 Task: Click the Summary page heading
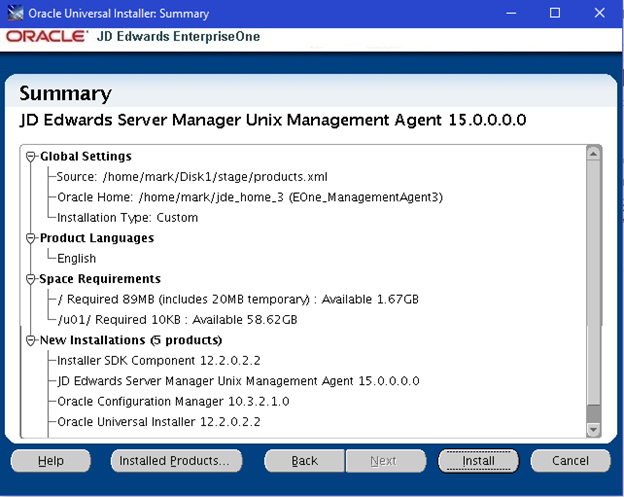65,94
